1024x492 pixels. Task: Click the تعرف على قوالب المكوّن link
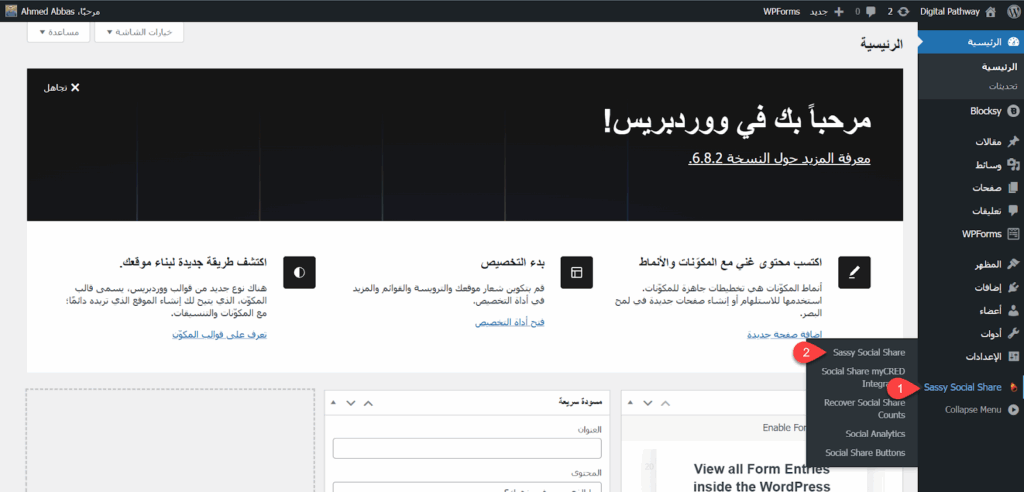(219, 335)
